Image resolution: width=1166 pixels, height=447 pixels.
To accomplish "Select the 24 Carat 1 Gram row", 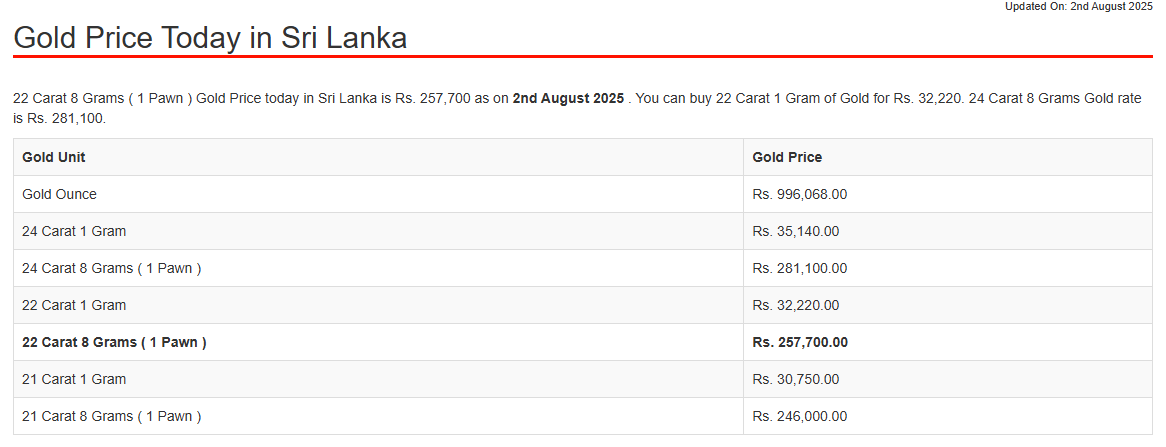I will coord(583,231).
